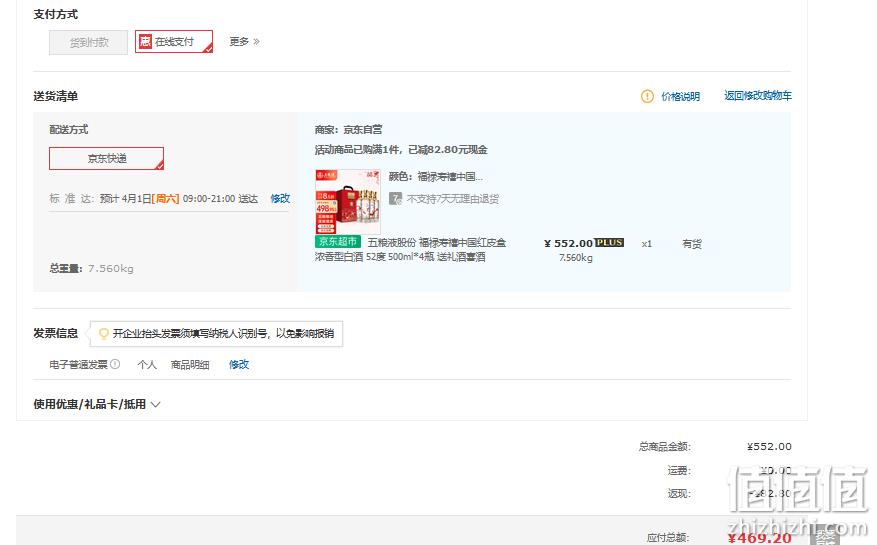The image size is (877, 545).
Task: Click the 商品明细 invoice content text
Action: [190, 365]
